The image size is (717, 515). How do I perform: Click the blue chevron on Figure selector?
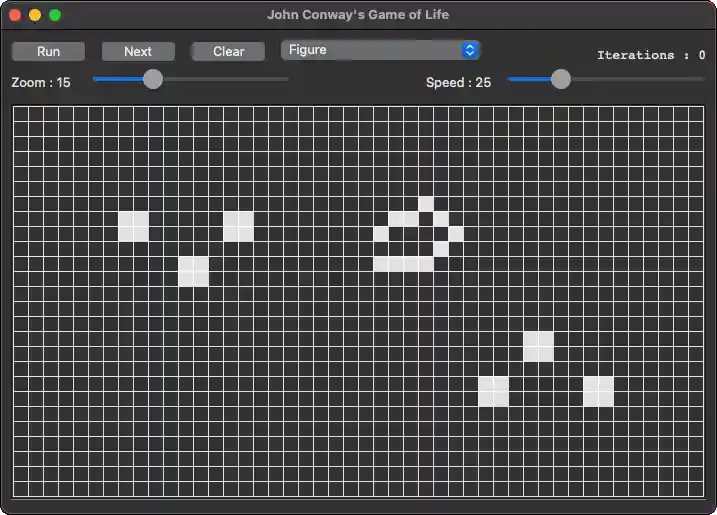point(470,50)
